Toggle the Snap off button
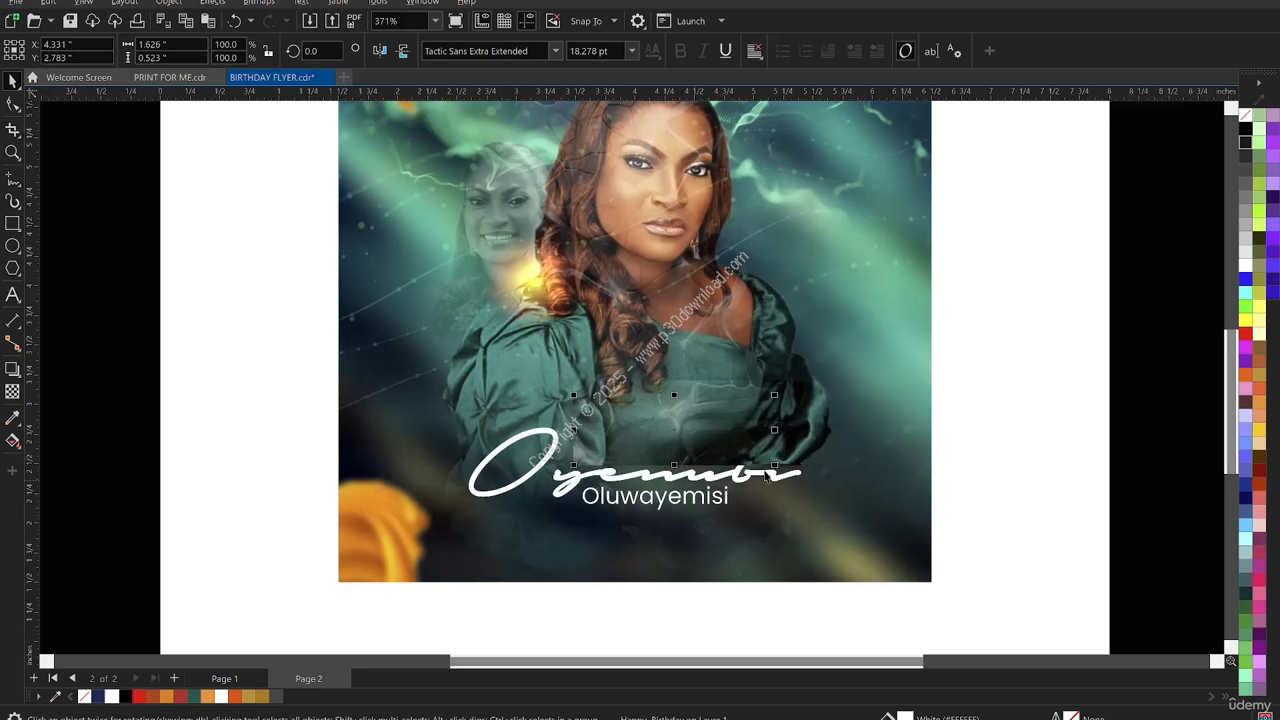Image resolution: width=1280 pixels, height=720 pixels. [555, 21]
